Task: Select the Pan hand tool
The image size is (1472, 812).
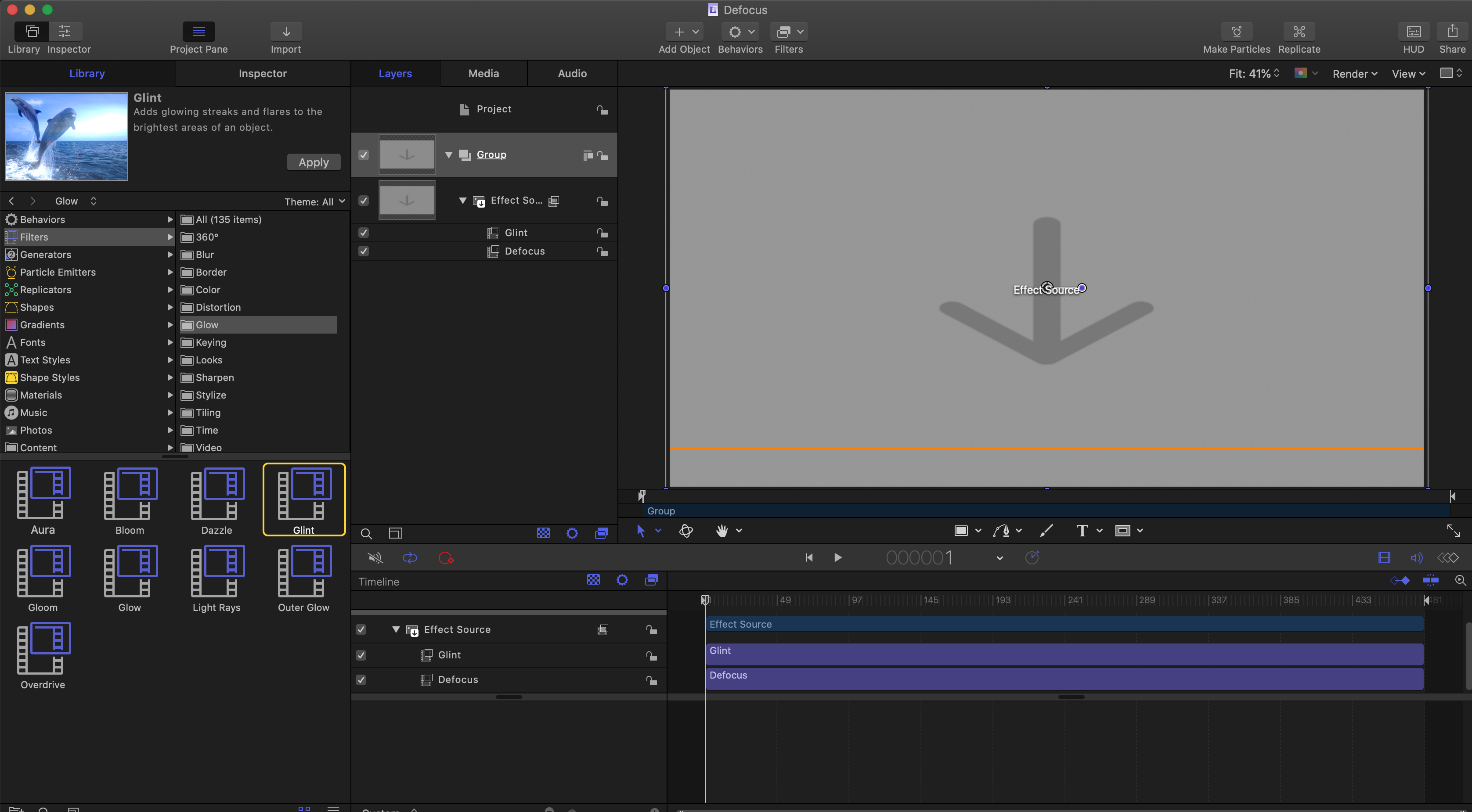Action: [x=722, y=531]
